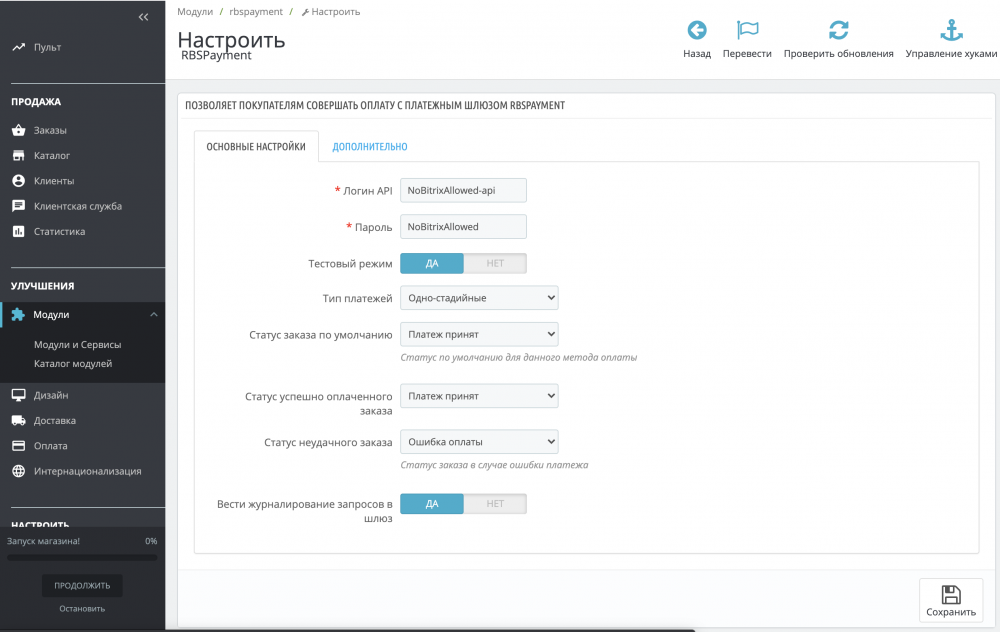Viewport: 1000px width, 632px height.
Task: Set Тестовый режим to НЕТ
Action: point(495,264)
